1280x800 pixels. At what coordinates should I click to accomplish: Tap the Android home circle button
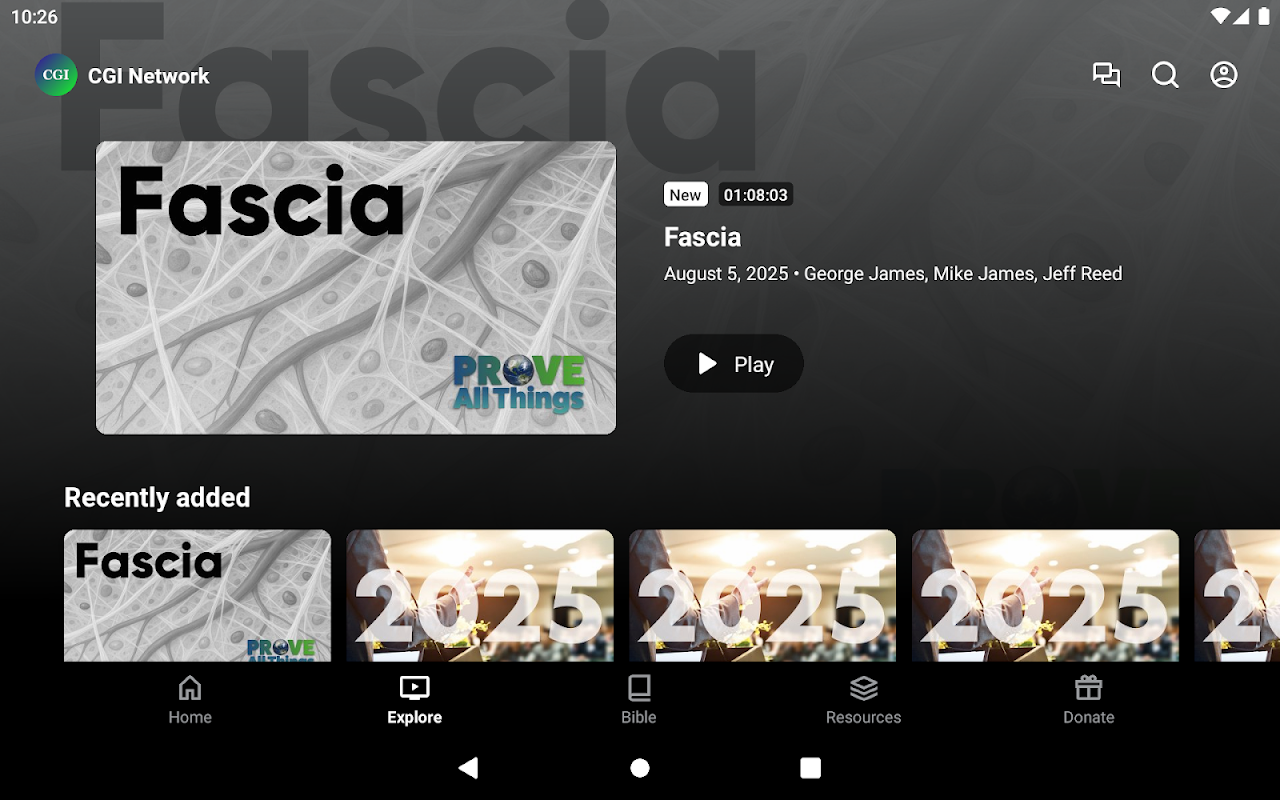[640, 767]
